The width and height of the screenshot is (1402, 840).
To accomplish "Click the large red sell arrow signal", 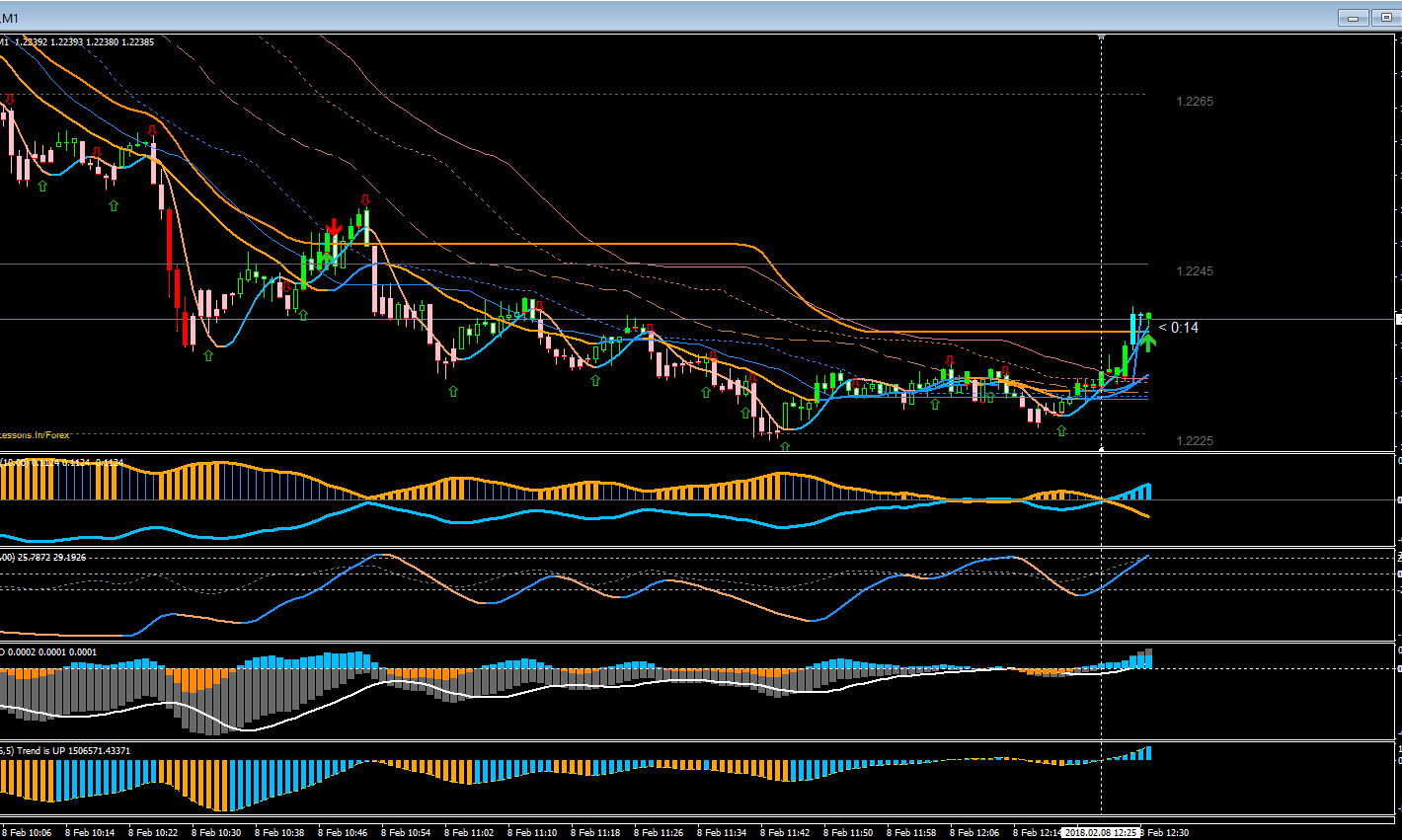I will (x=334, y=228).
